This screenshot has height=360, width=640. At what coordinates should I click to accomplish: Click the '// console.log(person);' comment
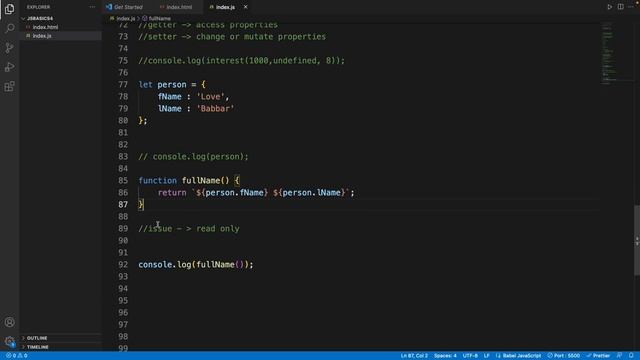pyautogui.click(x=193, y=157)
